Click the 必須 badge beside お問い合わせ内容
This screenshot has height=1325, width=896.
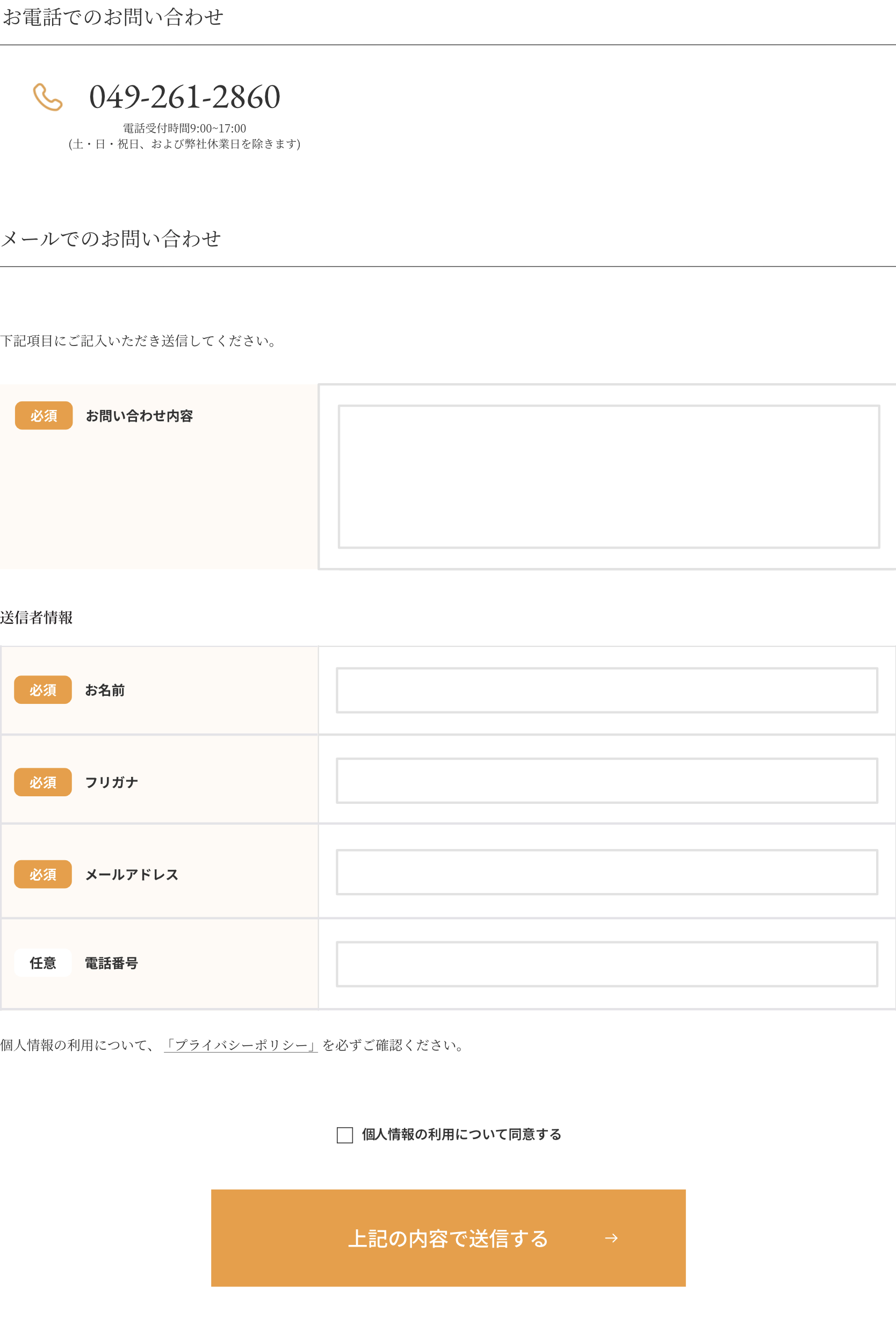pos(44,416)
